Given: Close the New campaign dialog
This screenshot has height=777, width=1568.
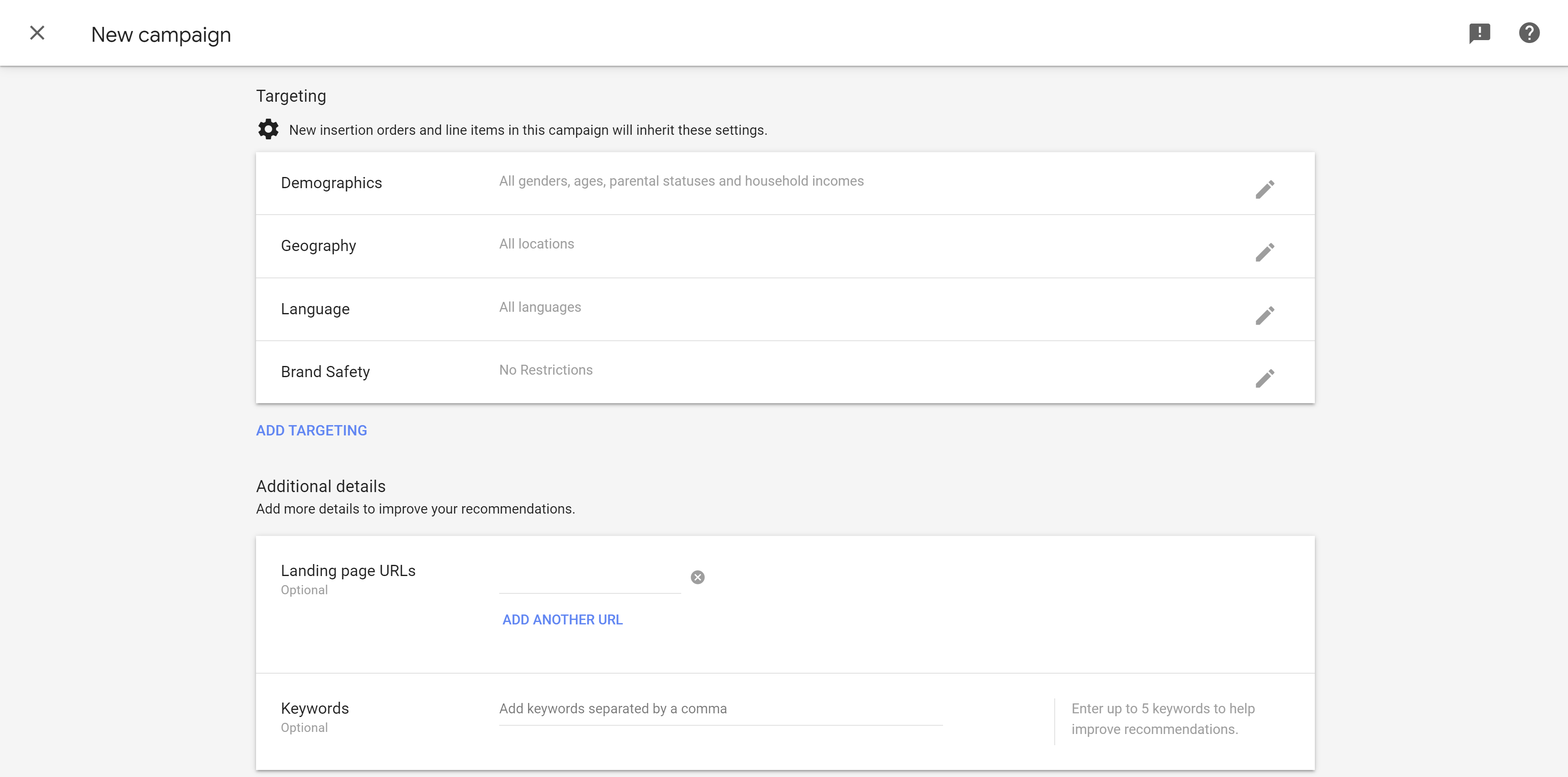Looking at the screenshot, I should [37, 33].
